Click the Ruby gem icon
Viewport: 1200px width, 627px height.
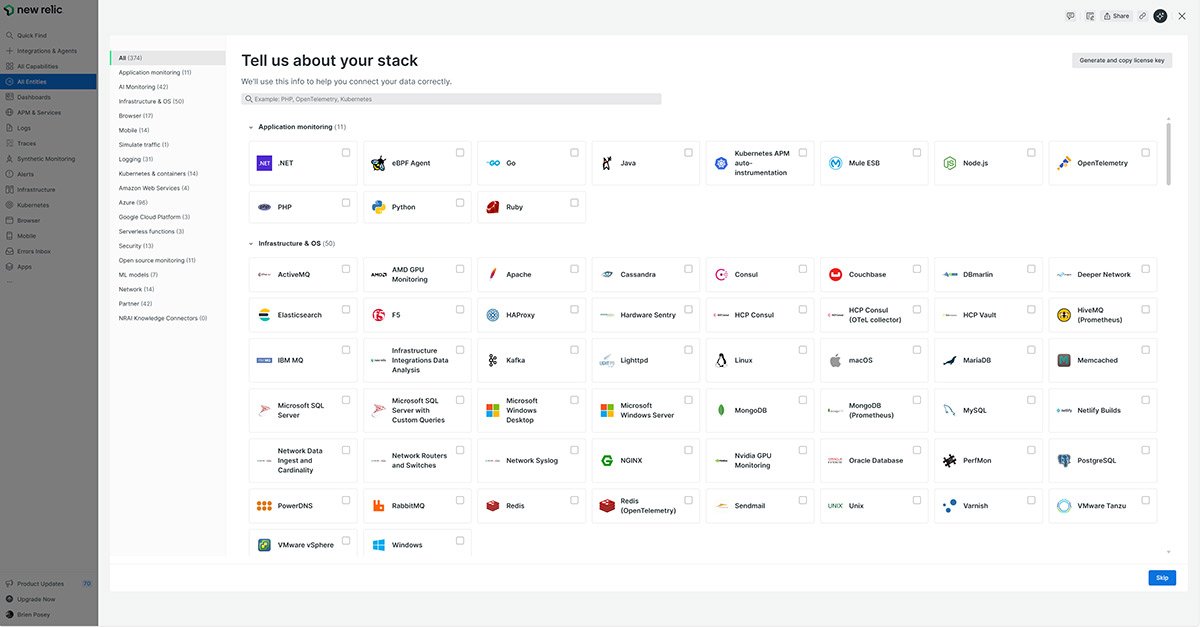pyautogui.click(x=493, y=207)
